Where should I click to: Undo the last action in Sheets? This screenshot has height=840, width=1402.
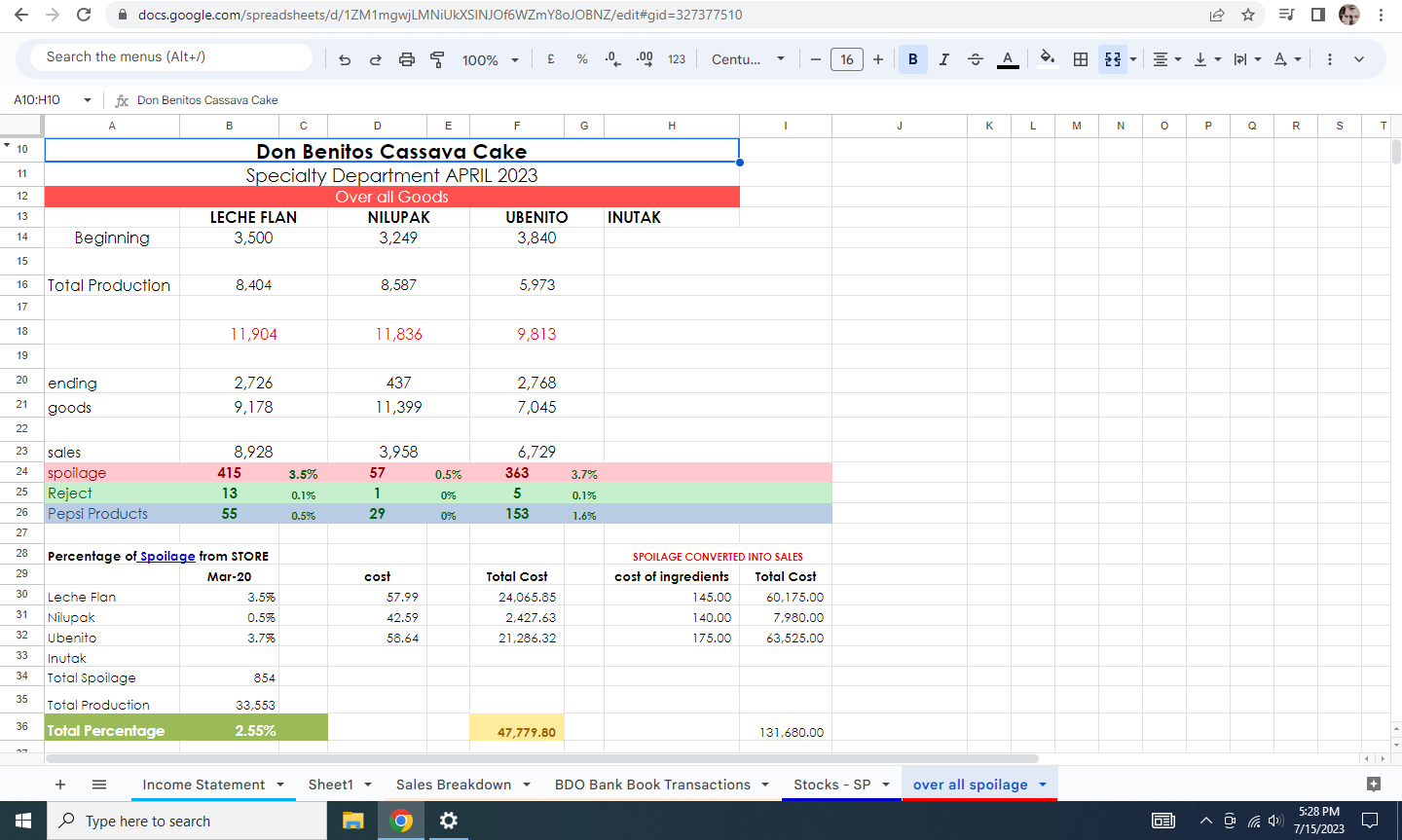tap(345, 59)
